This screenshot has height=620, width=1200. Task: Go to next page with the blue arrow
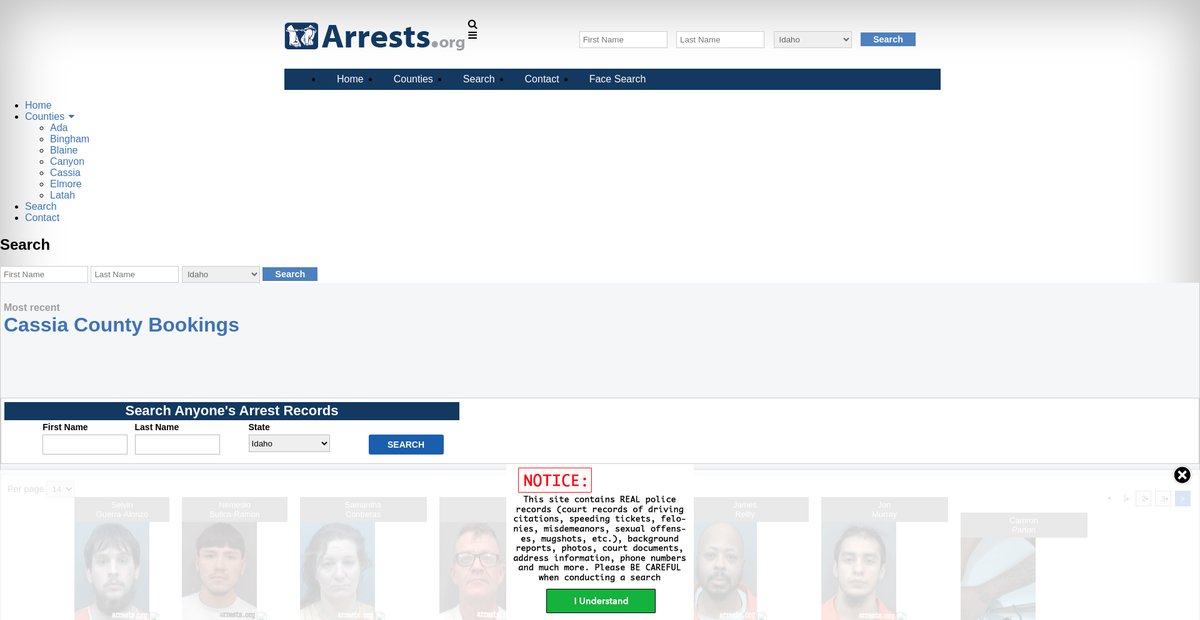(1183, 498)
